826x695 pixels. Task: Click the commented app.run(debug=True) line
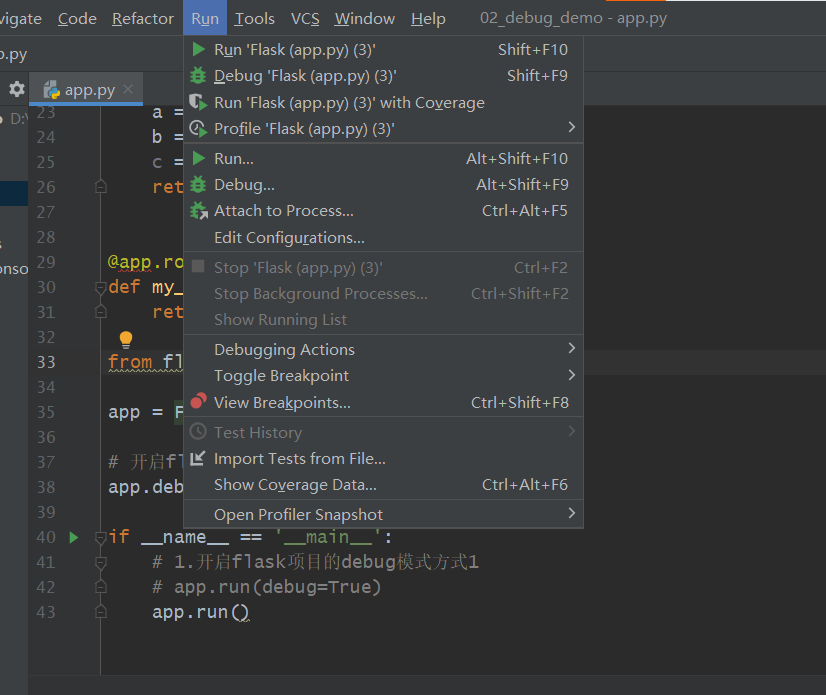point(266,587)
